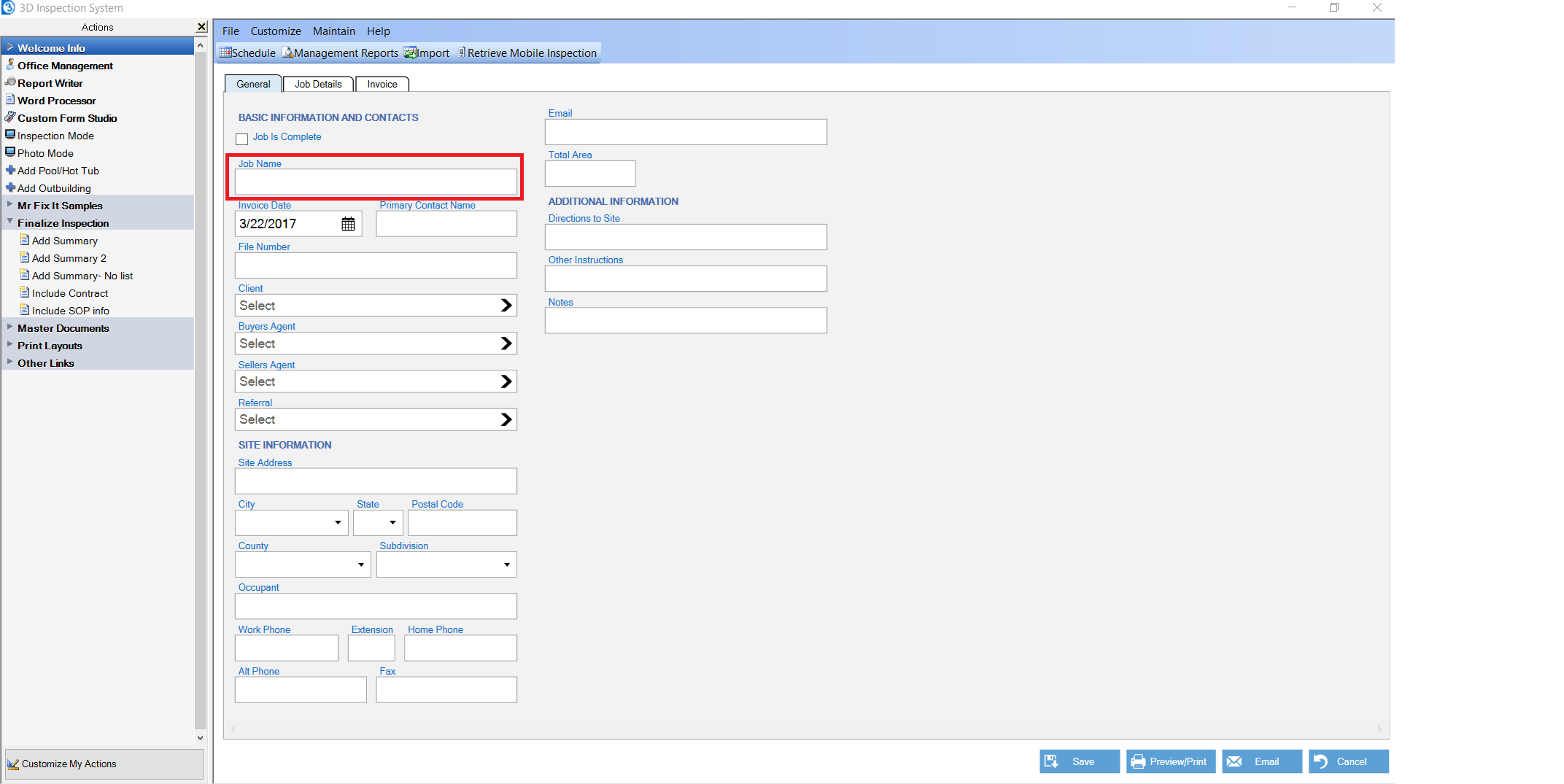Expand the Master Documents group
The image size is (1564, 784).
[x=9, y=327]
